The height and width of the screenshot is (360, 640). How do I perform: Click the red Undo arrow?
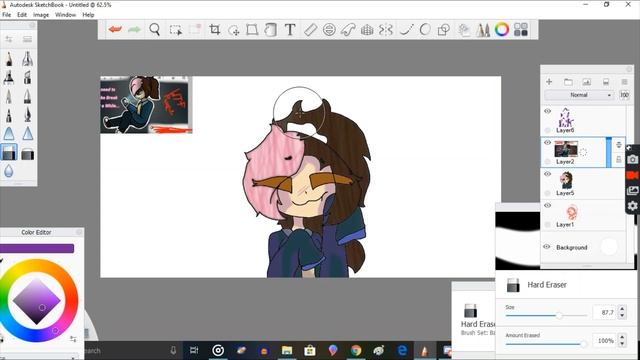click(x=115, y=29)
